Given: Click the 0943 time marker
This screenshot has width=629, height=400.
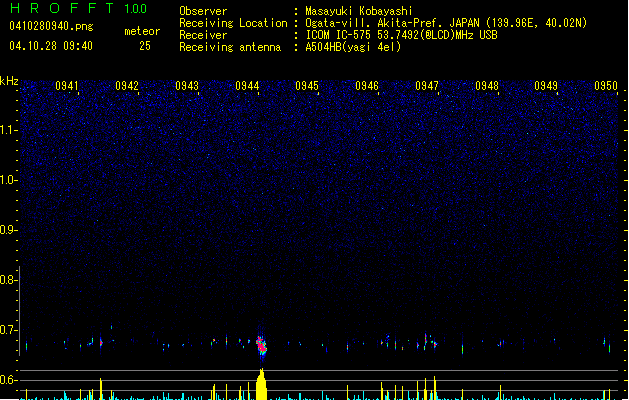Looking at the screenshot, I should click(x=187, y=86).
